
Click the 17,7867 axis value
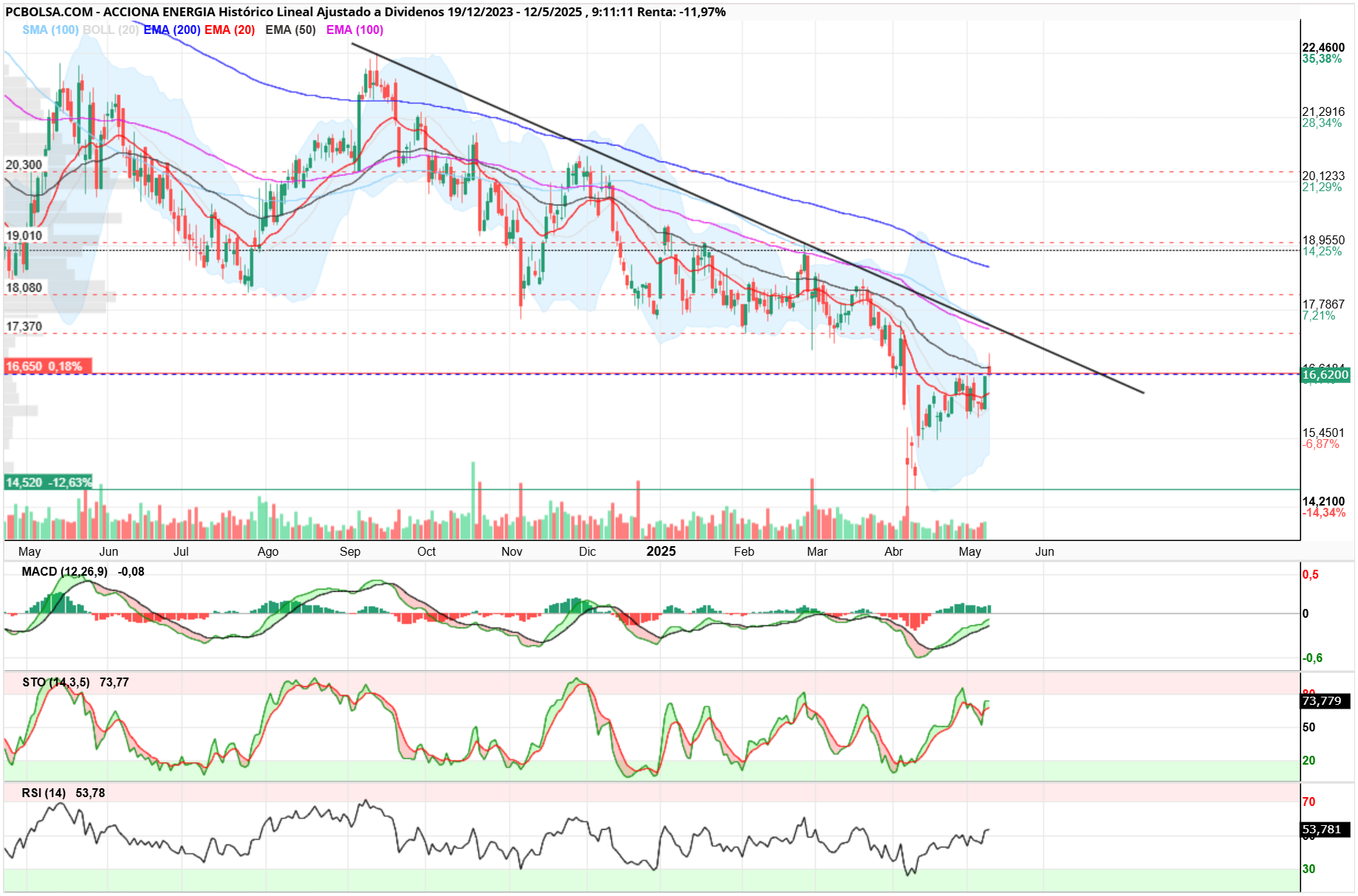point(1323,304)
